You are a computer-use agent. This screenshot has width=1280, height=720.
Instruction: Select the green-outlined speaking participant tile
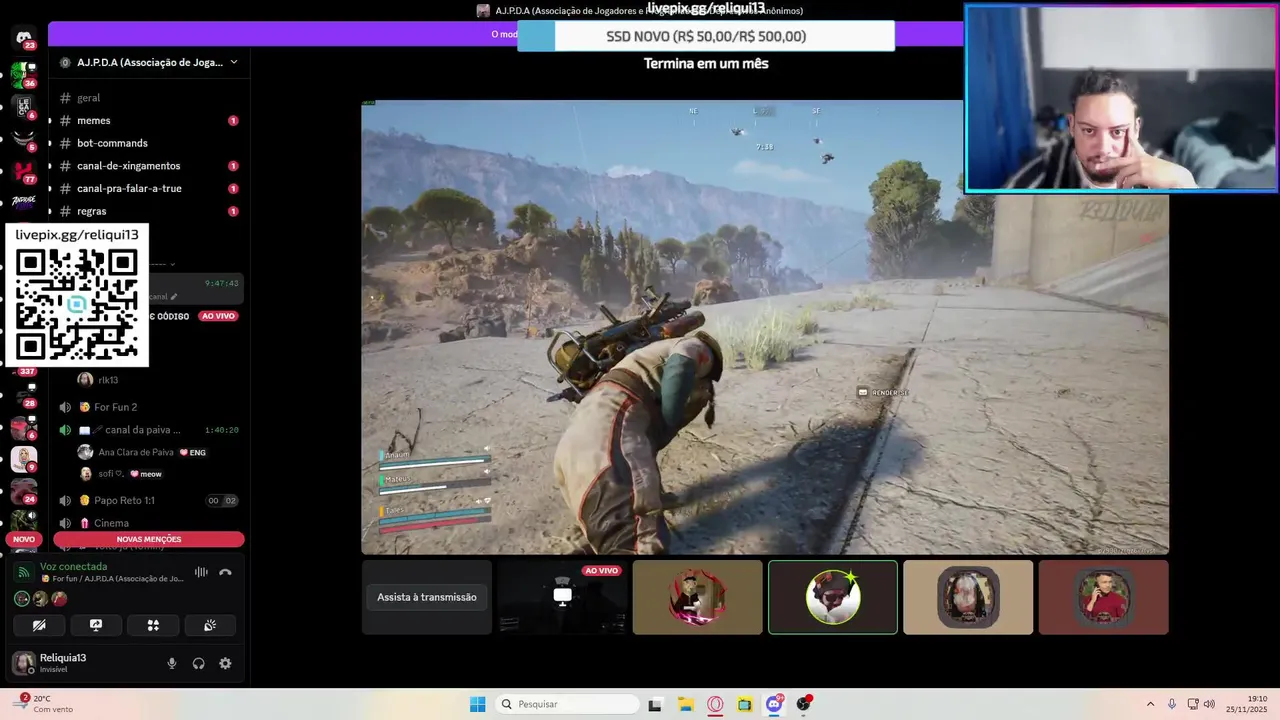[x=833, y=597]
